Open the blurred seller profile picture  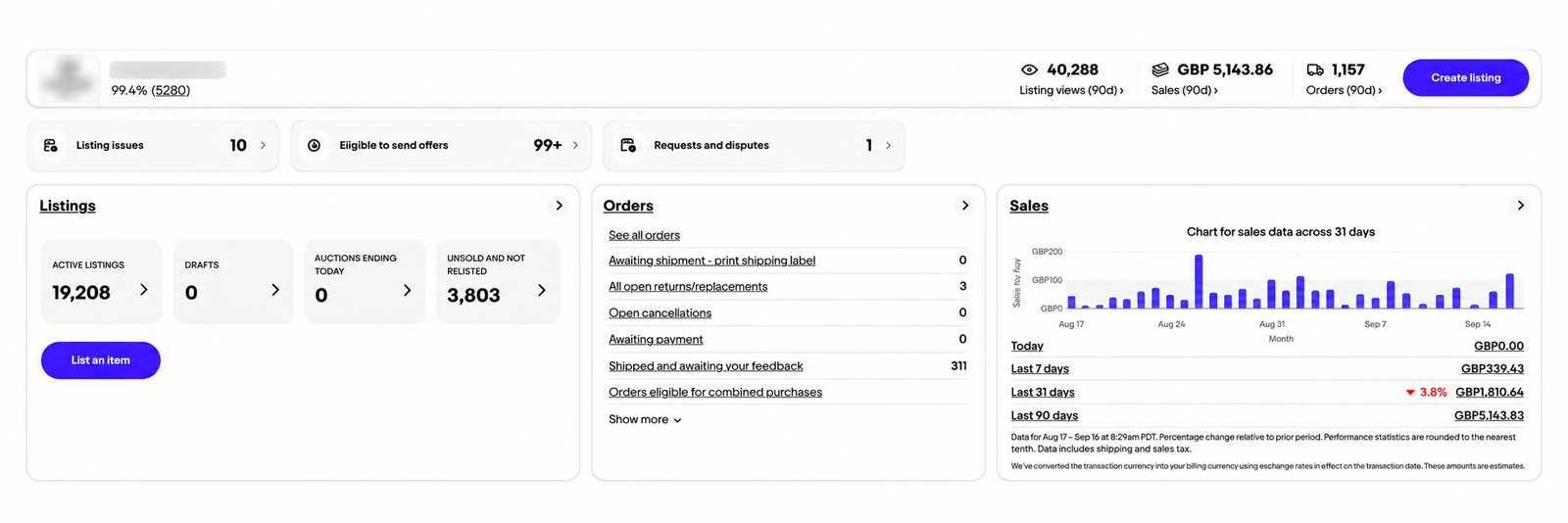coord(69,78)
